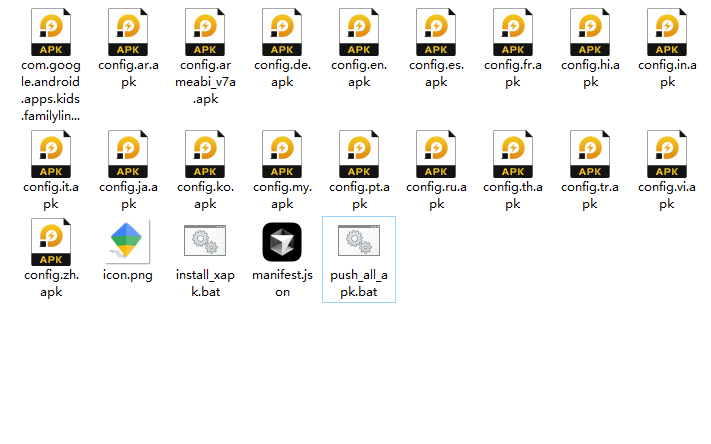Click the "config.hi.apk" file name
This screenshot has height=444, width=711.
(x=590, y=73)
